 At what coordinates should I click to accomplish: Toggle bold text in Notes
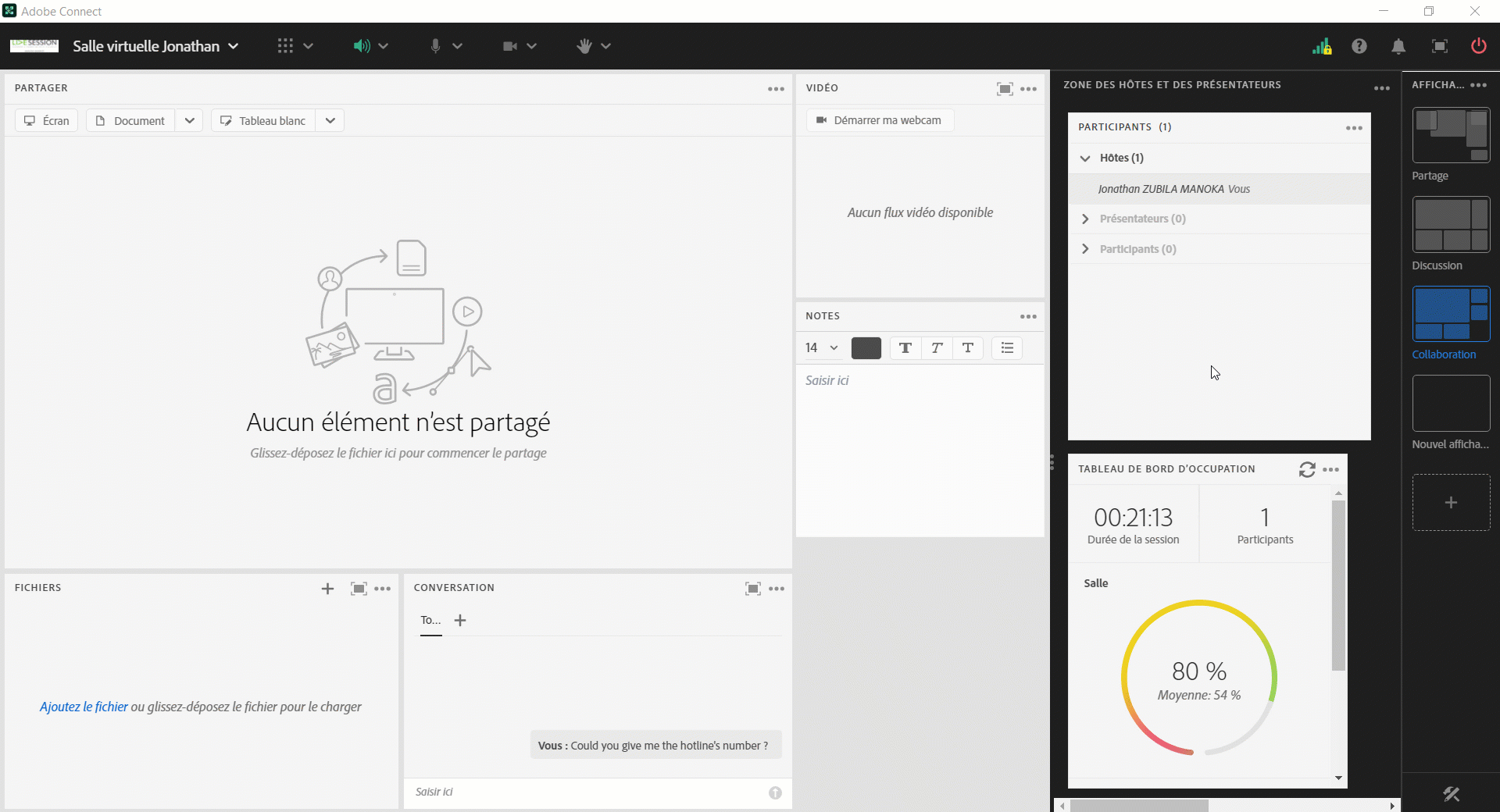(905, 348)
